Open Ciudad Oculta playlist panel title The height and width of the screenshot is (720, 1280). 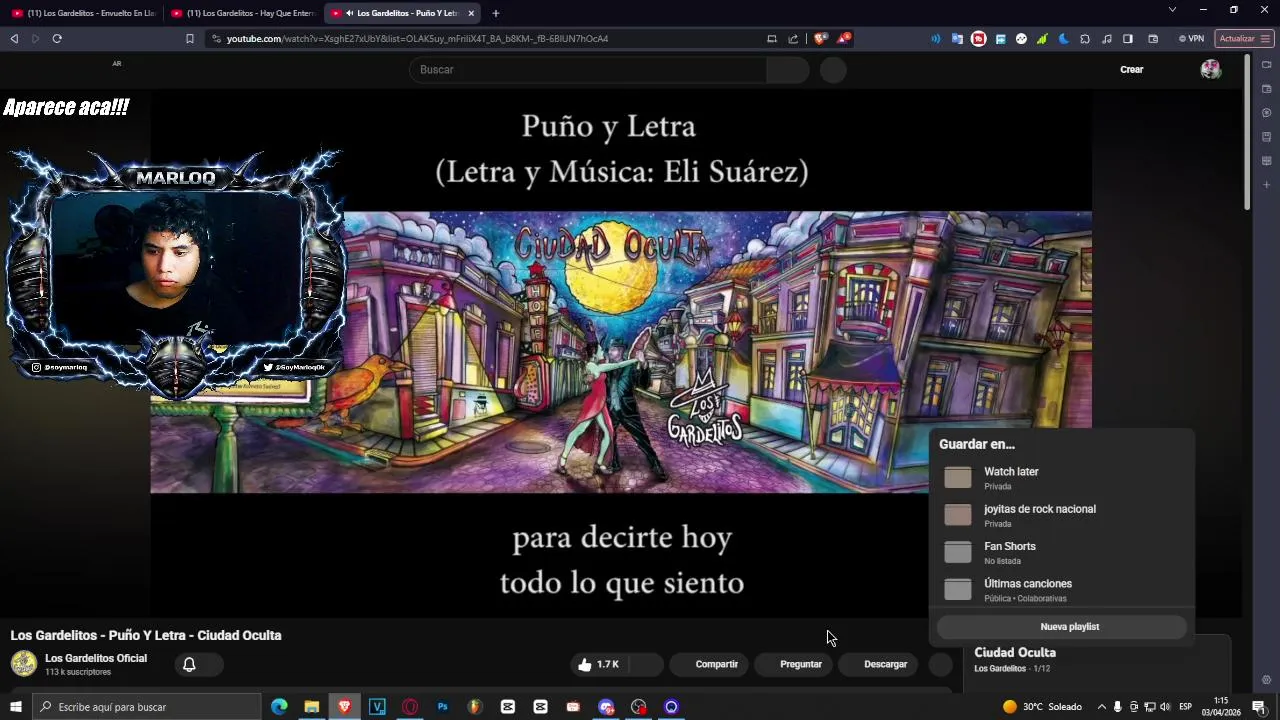pyautogui.click(x=1015, y=652)
